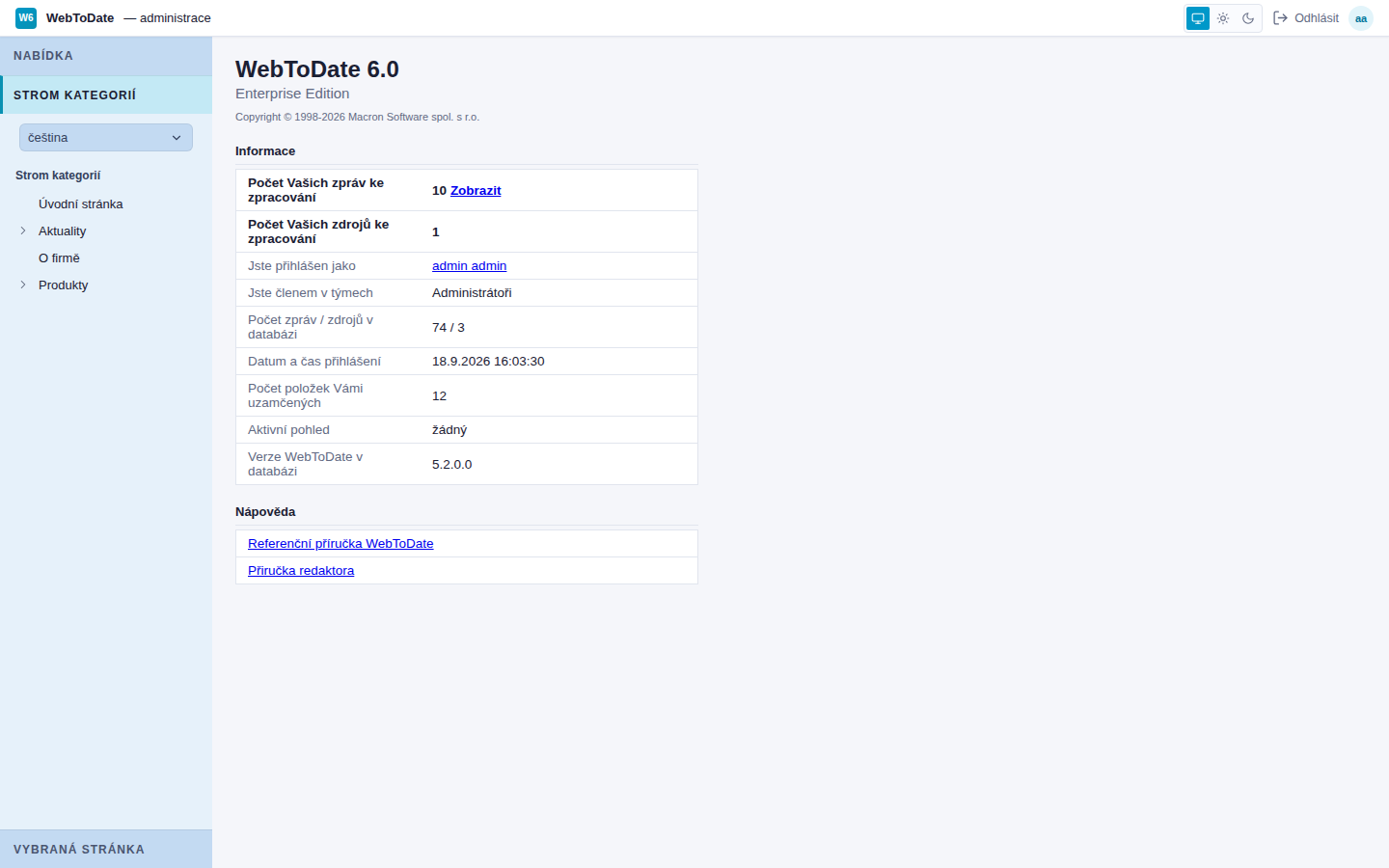
Task: Expand the Produkty tree node
Action: click(23, 285)
